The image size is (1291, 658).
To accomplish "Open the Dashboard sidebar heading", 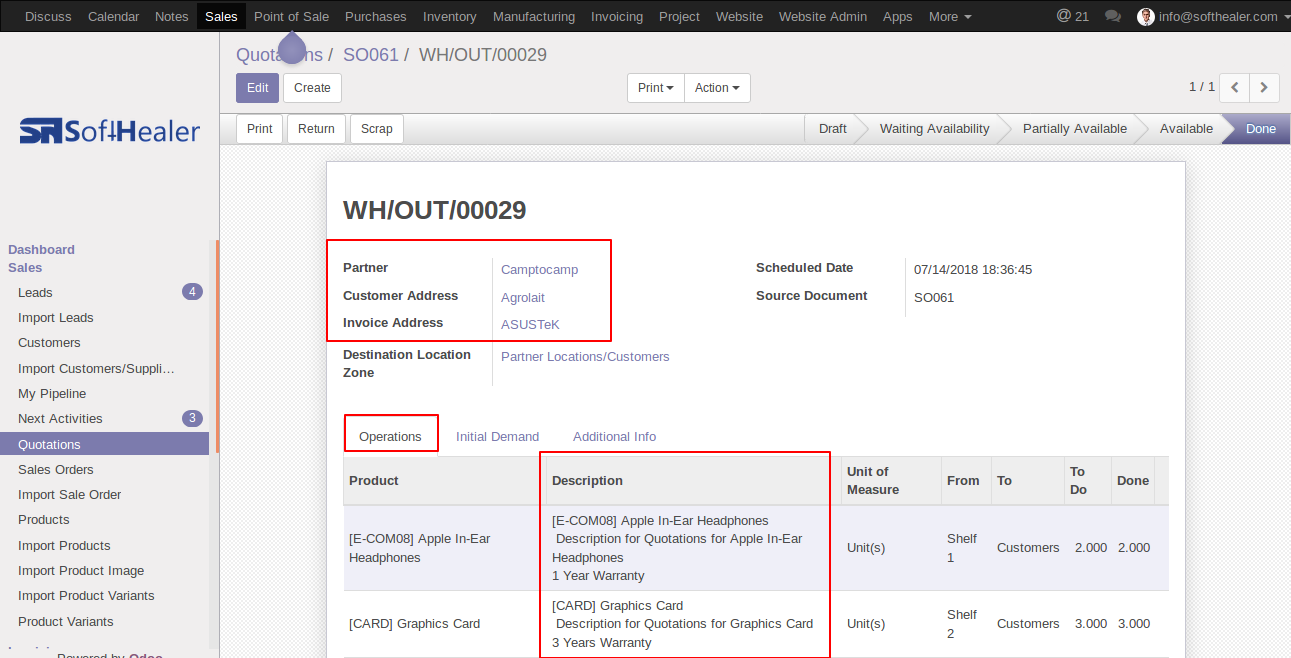I will [41, 250].
